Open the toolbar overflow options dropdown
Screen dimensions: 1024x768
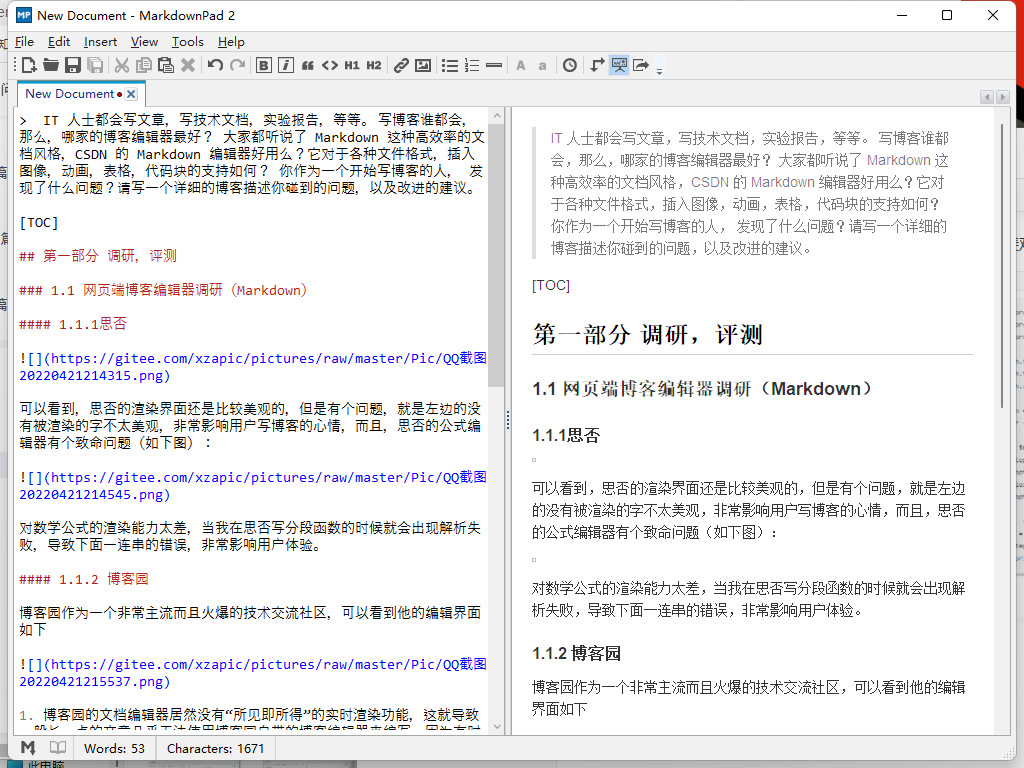pos(660,71)
